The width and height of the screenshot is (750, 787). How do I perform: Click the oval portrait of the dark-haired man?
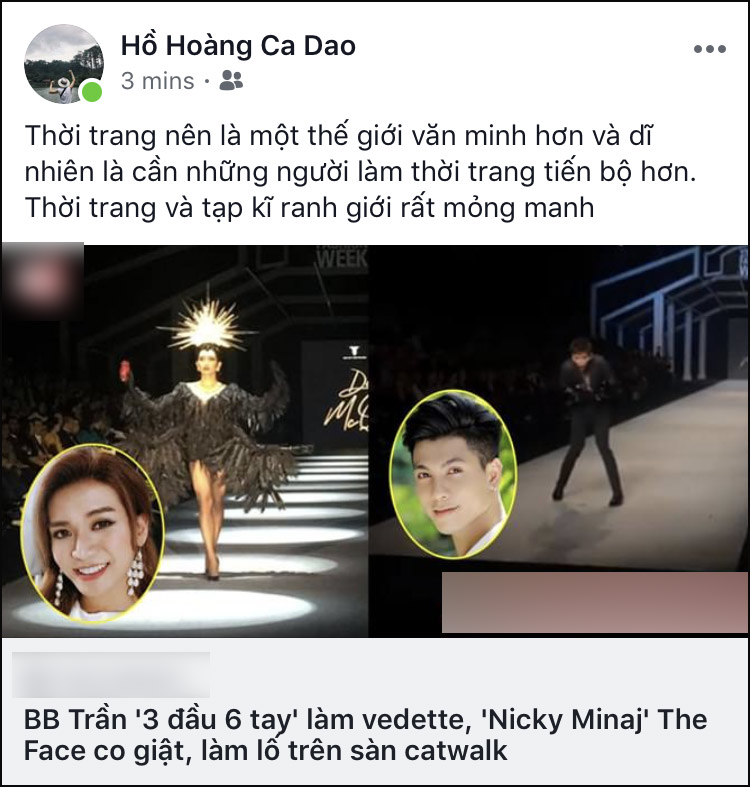[453, 474]
